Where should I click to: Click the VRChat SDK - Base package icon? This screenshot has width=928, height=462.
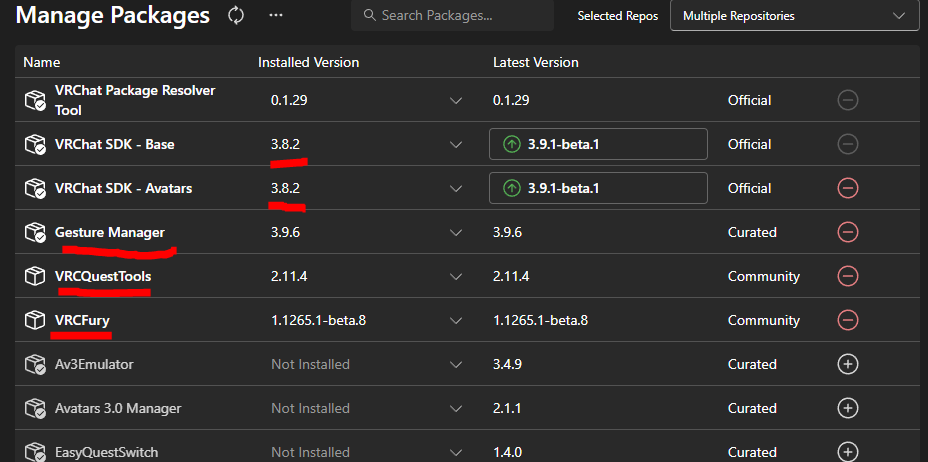[x=35, y=144]
